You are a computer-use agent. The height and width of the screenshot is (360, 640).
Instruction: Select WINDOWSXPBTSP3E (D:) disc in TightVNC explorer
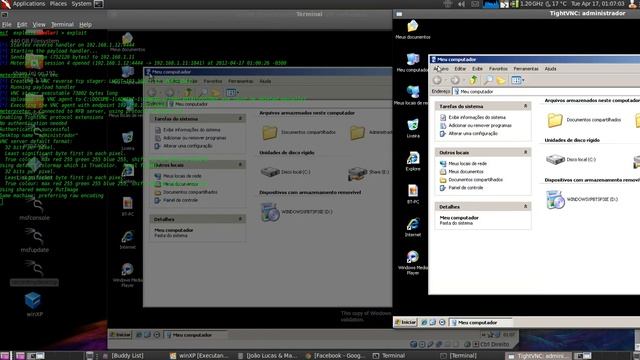point(582,199)
